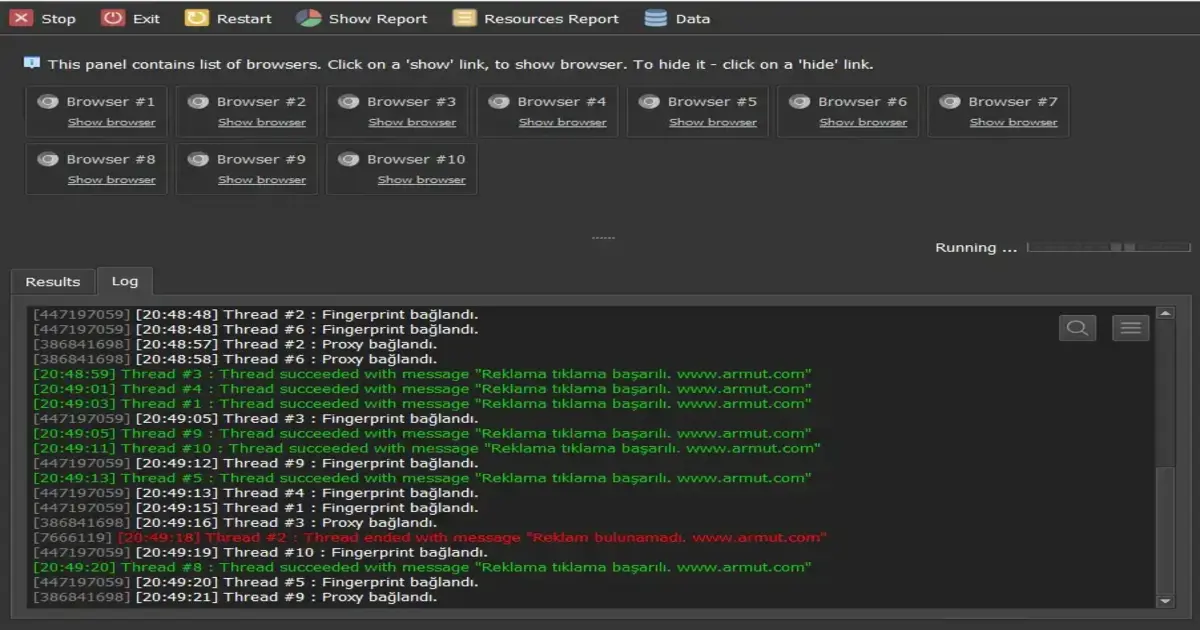Show browser for Browser #3

[x=412, y=122]
